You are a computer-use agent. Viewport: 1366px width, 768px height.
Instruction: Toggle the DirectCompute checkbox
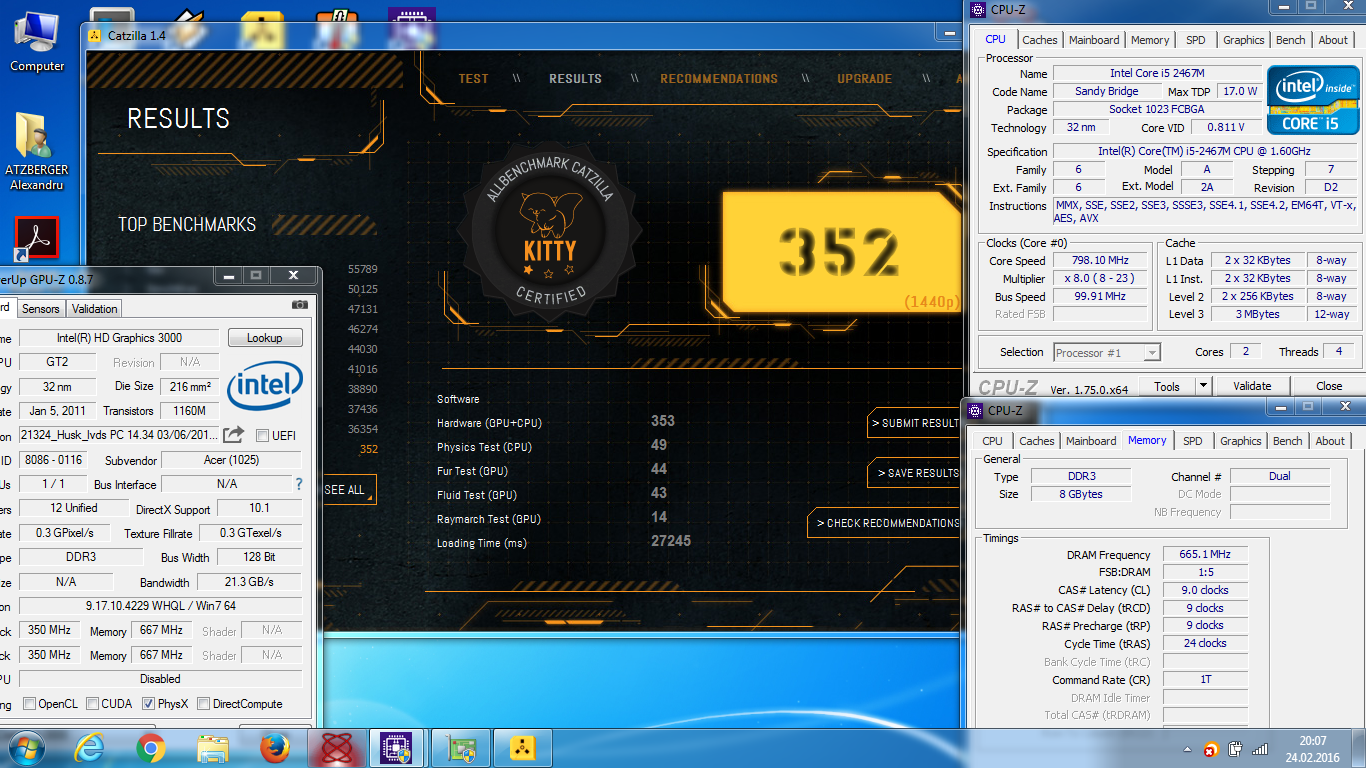coord(203,704)
